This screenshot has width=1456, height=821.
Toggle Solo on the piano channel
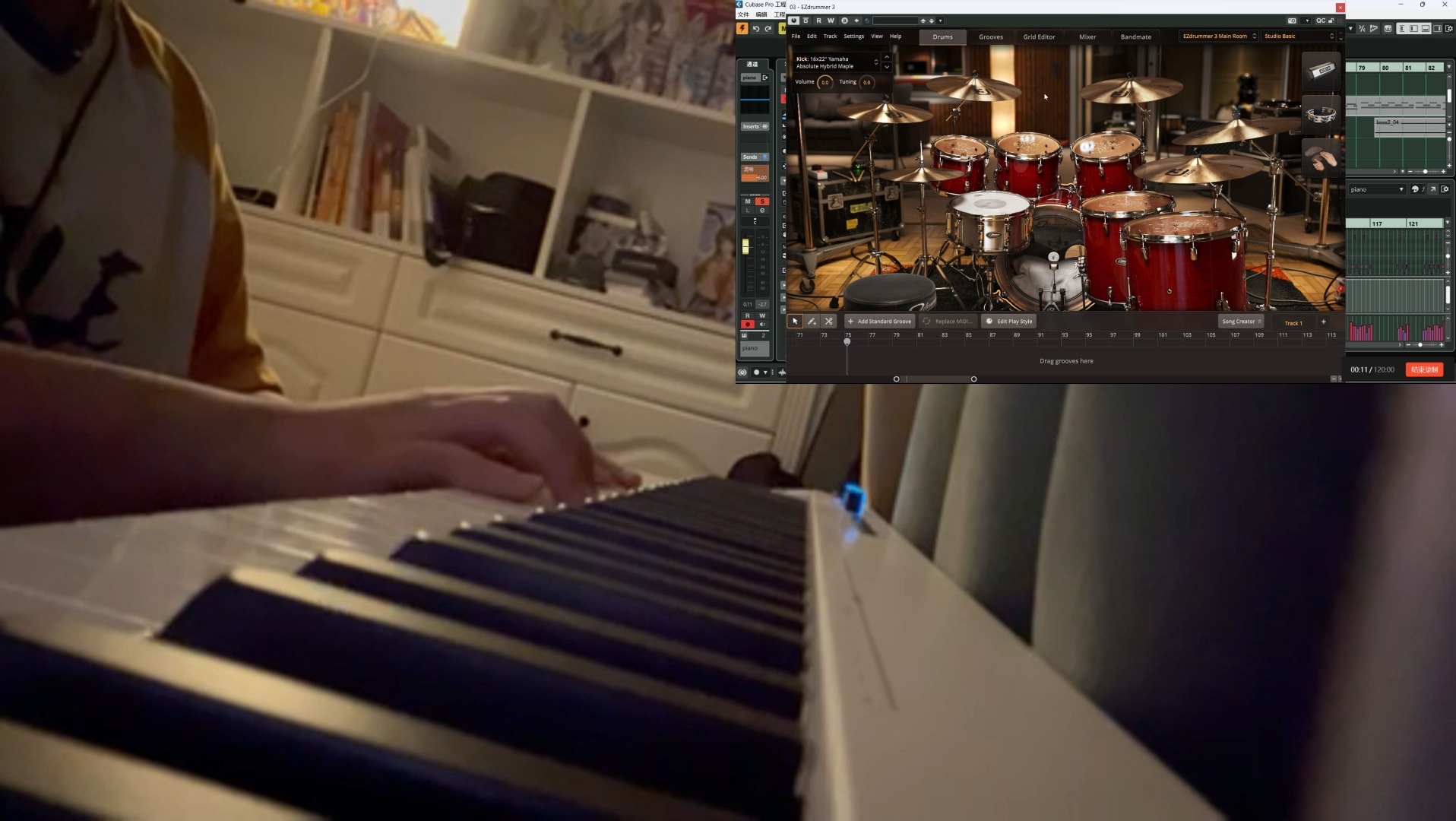[762, 201]
